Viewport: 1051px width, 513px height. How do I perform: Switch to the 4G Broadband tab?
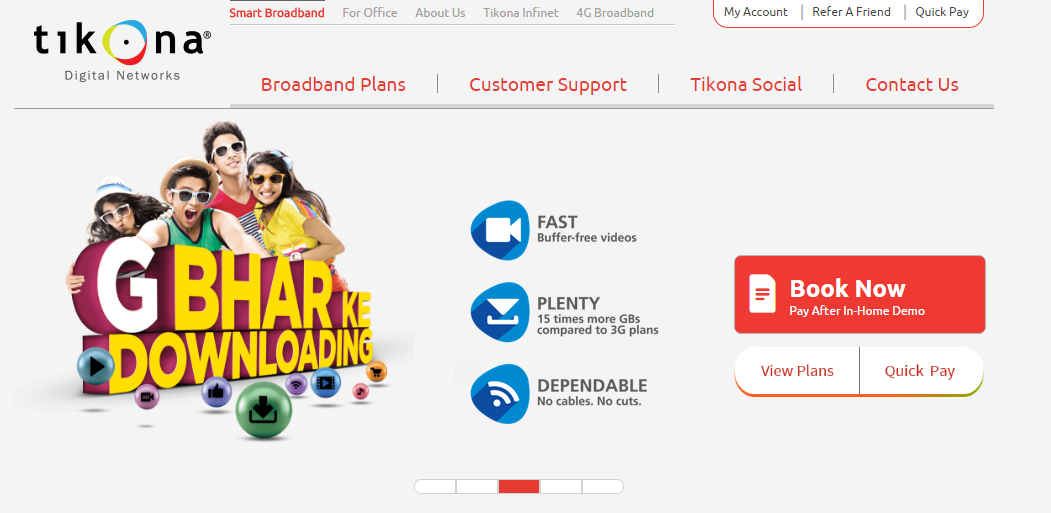pyautogui.click(x=615, y=13)
